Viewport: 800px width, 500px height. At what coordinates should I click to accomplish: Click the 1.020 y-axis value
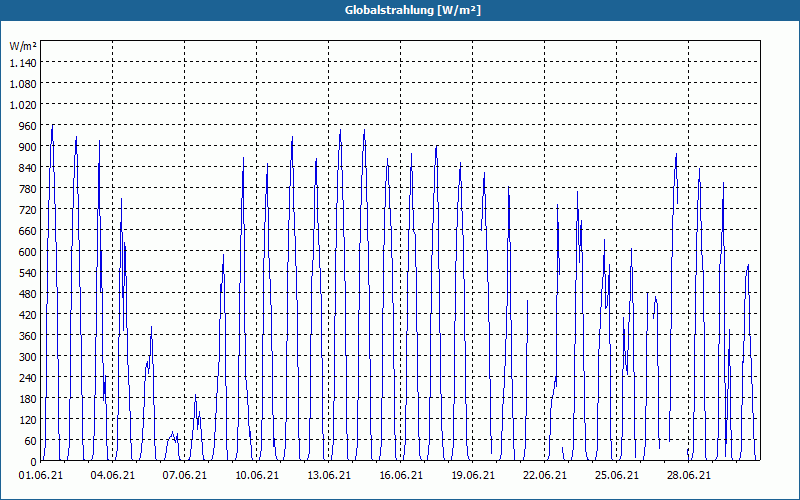click(x=23, y=105)
